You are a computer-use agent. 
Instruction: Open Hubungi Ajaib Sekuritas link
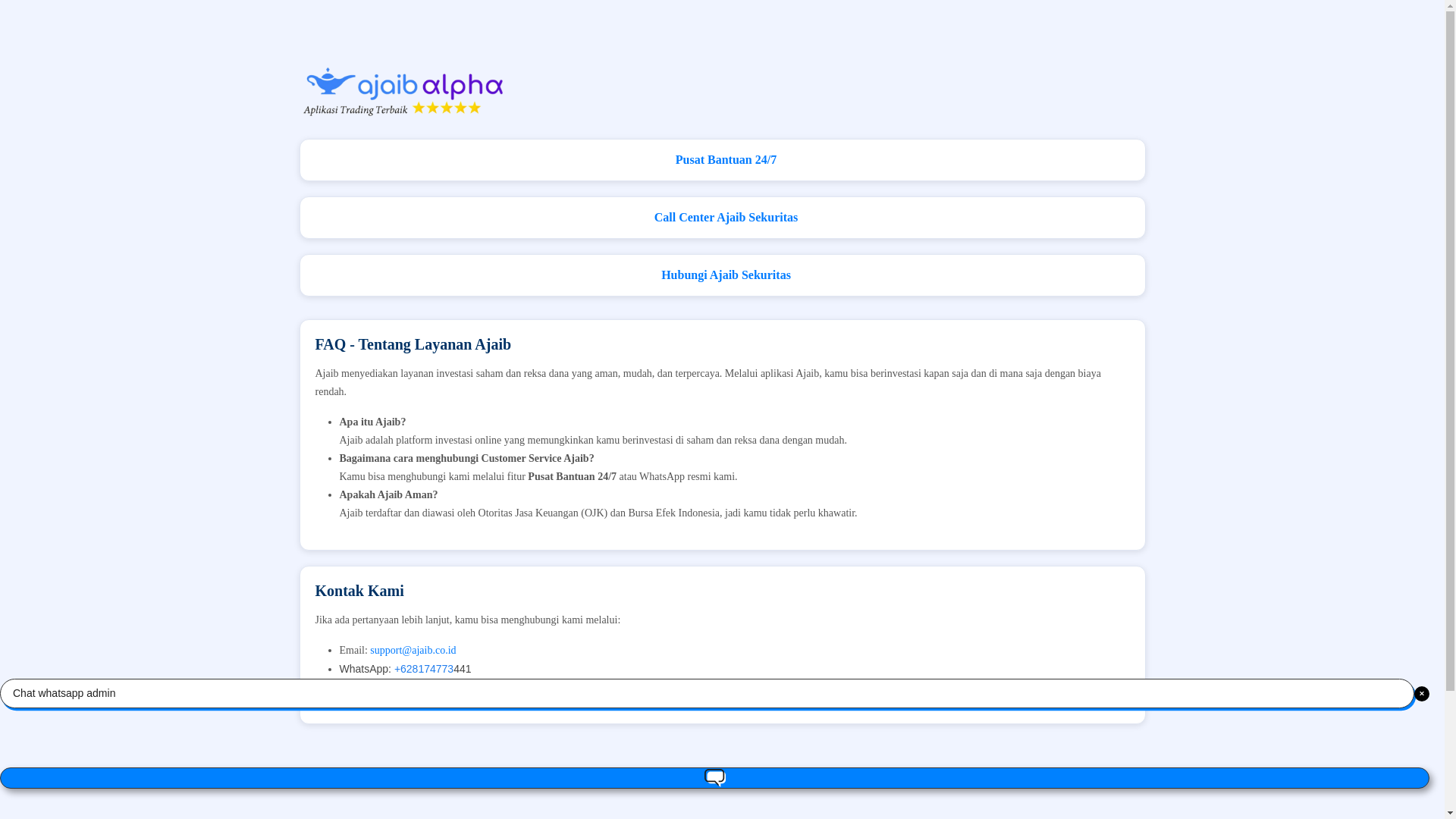[x=726, y=275]
